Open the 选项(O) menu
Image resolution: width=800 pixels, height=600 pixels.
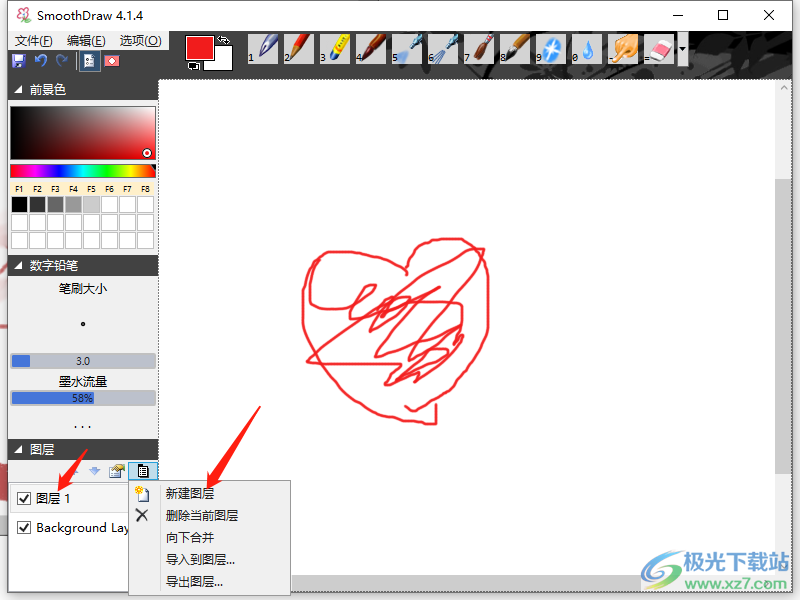140,41
